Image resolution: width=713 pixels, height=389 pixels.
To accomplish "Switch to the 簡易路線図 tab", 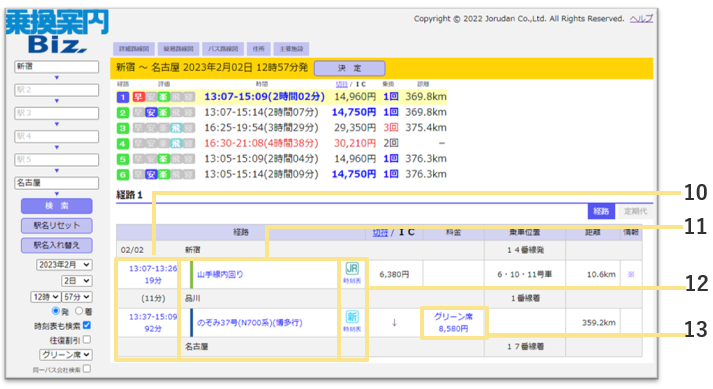I will point(178,49).
